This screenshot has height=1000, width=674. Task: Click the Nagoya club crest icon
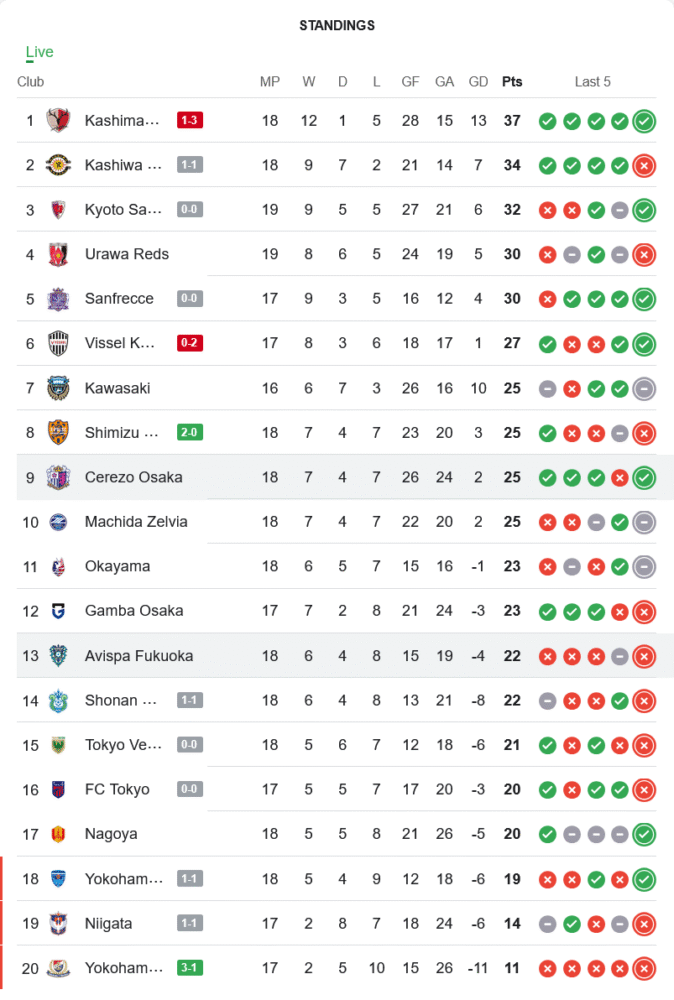click(x=59, y=834)
